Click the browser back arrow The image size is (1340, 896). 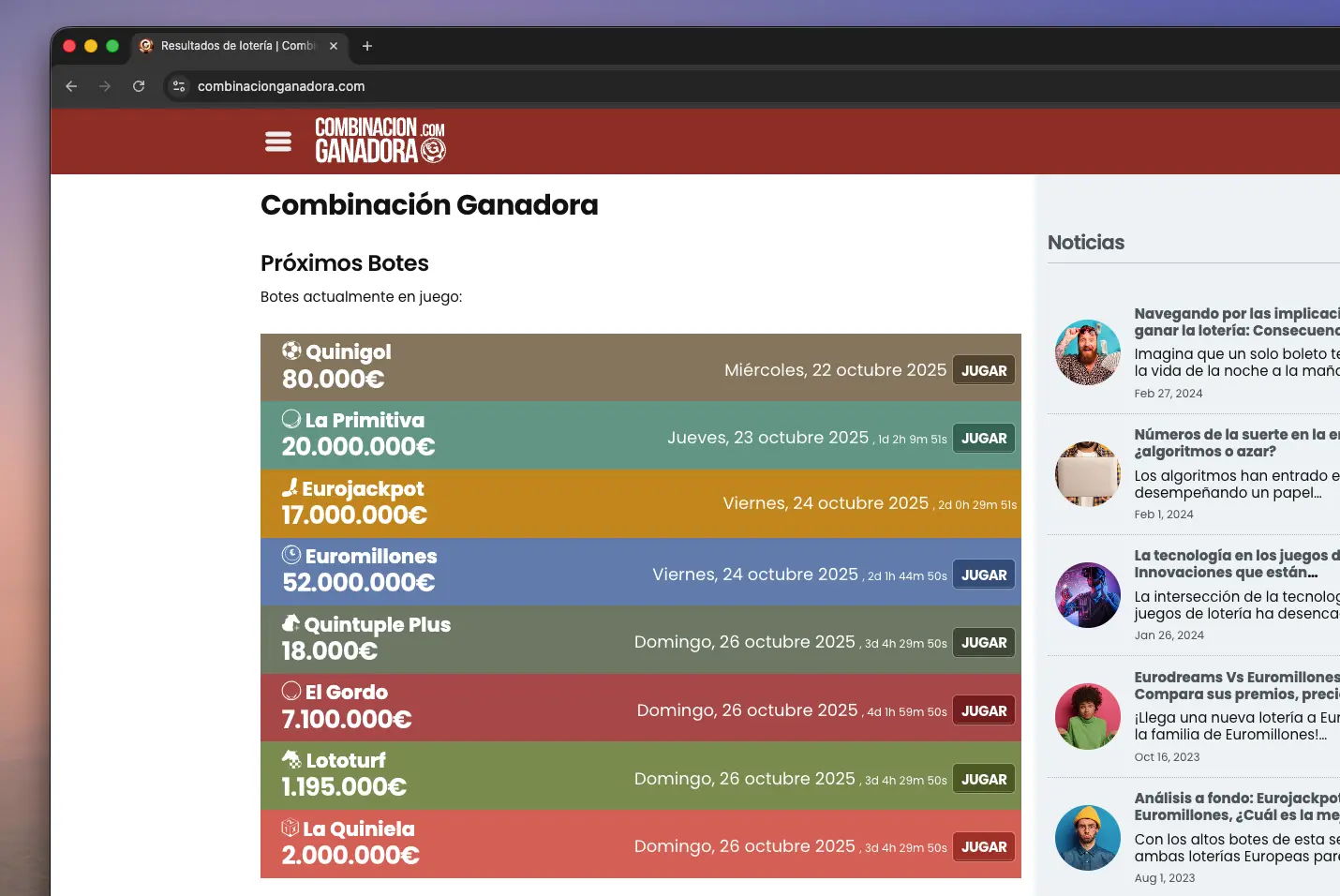point(71,86)
